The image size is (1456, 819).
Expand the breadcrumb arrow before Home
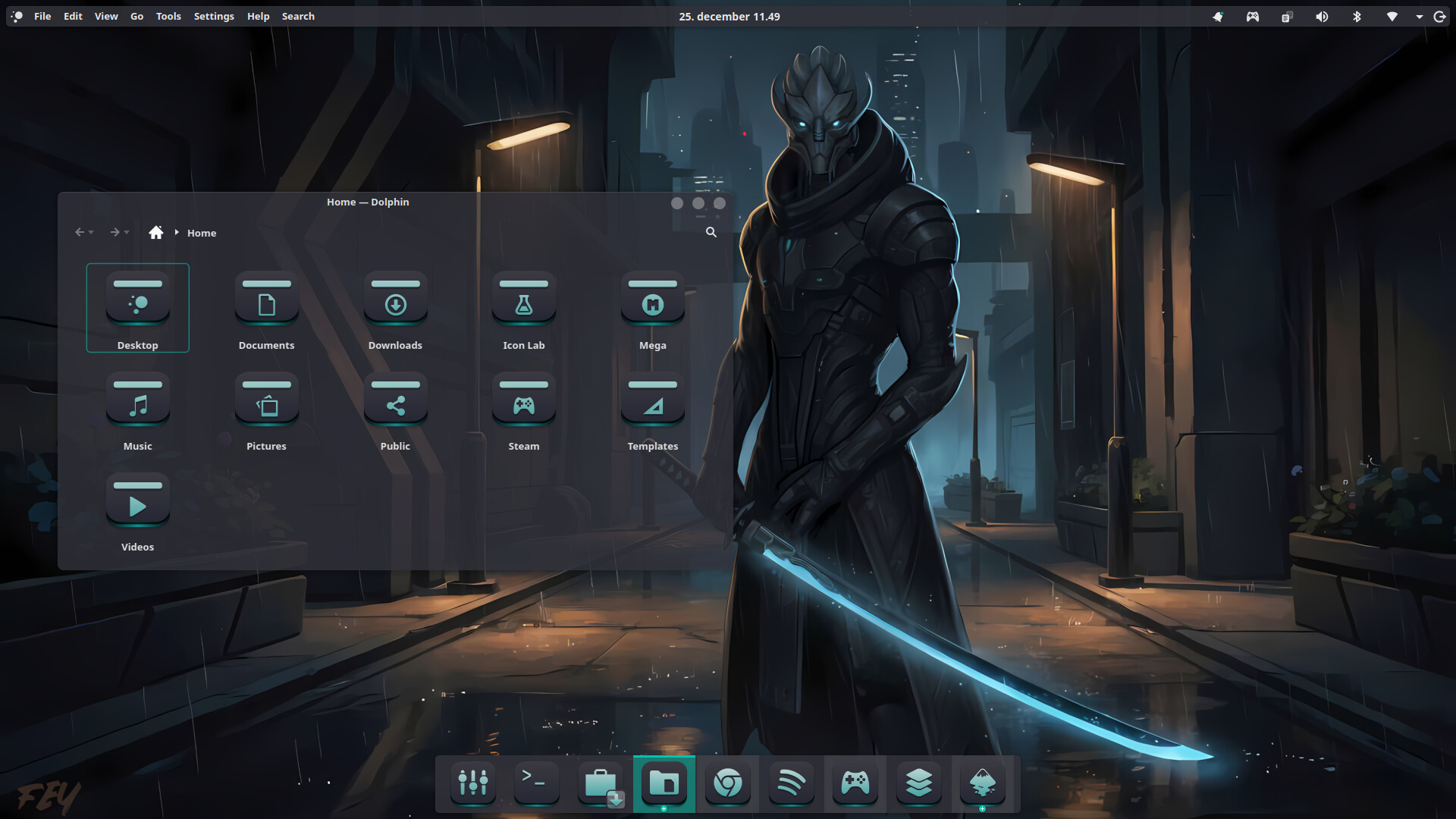177,232
